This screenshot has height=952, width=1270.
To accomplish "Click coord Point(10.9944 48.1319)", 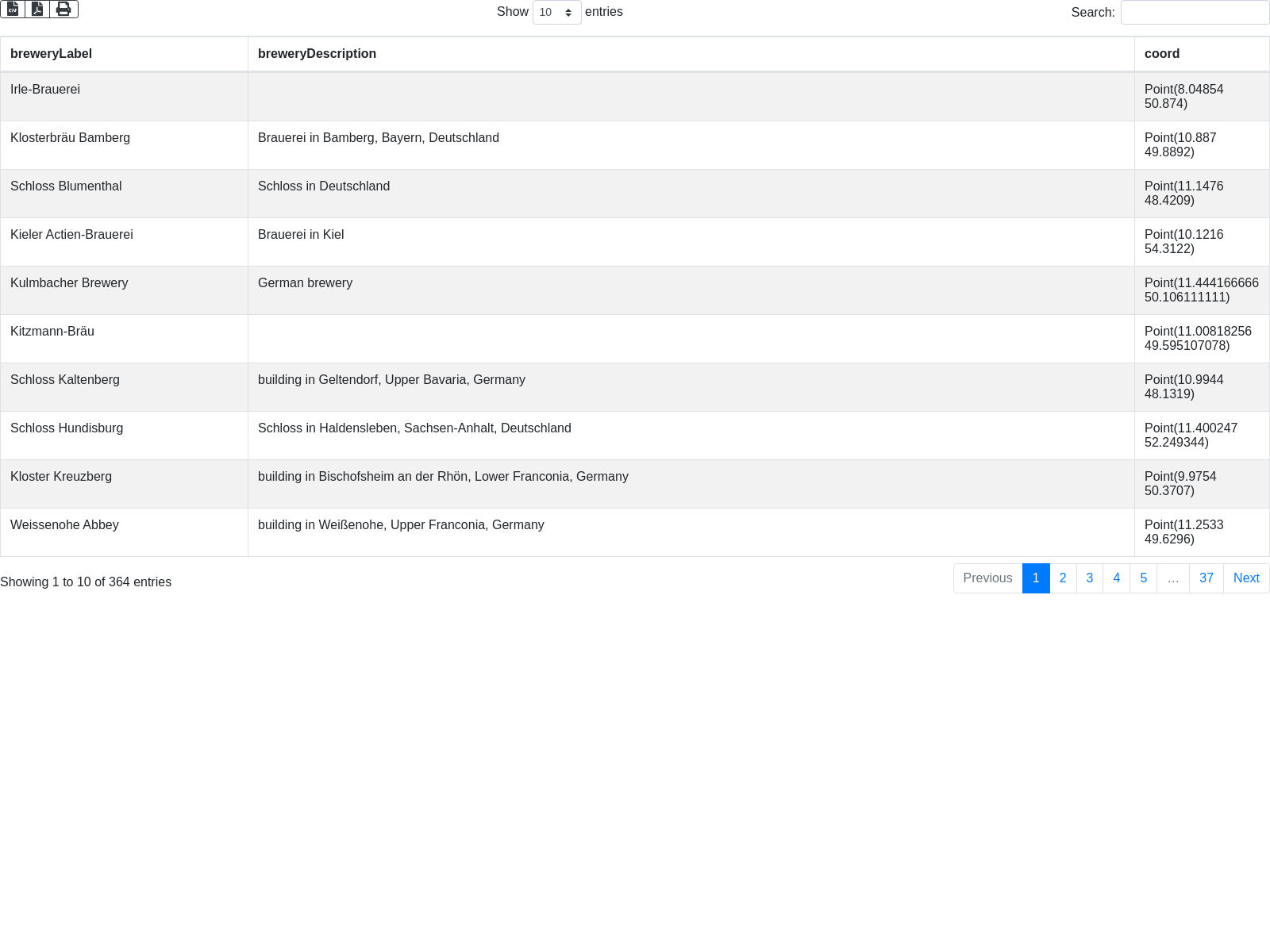I will [1183, 387].
